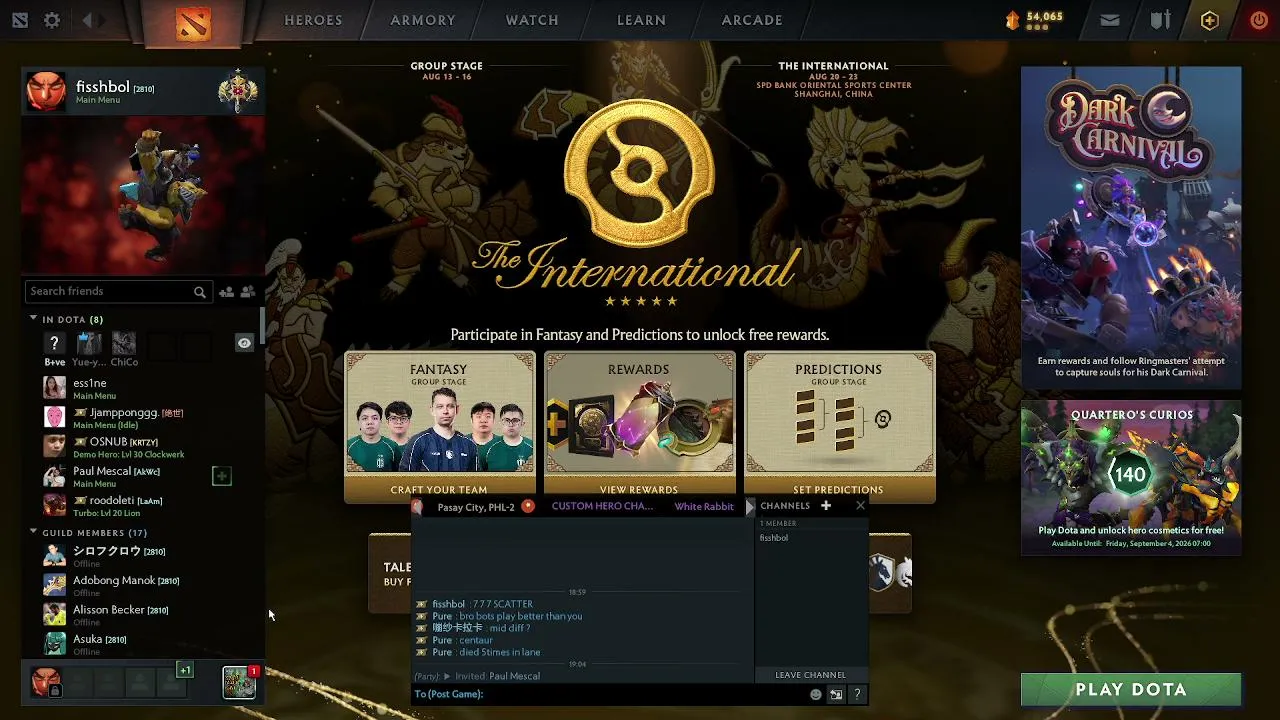Collapse the In Dota friends section

click(33, 319)
